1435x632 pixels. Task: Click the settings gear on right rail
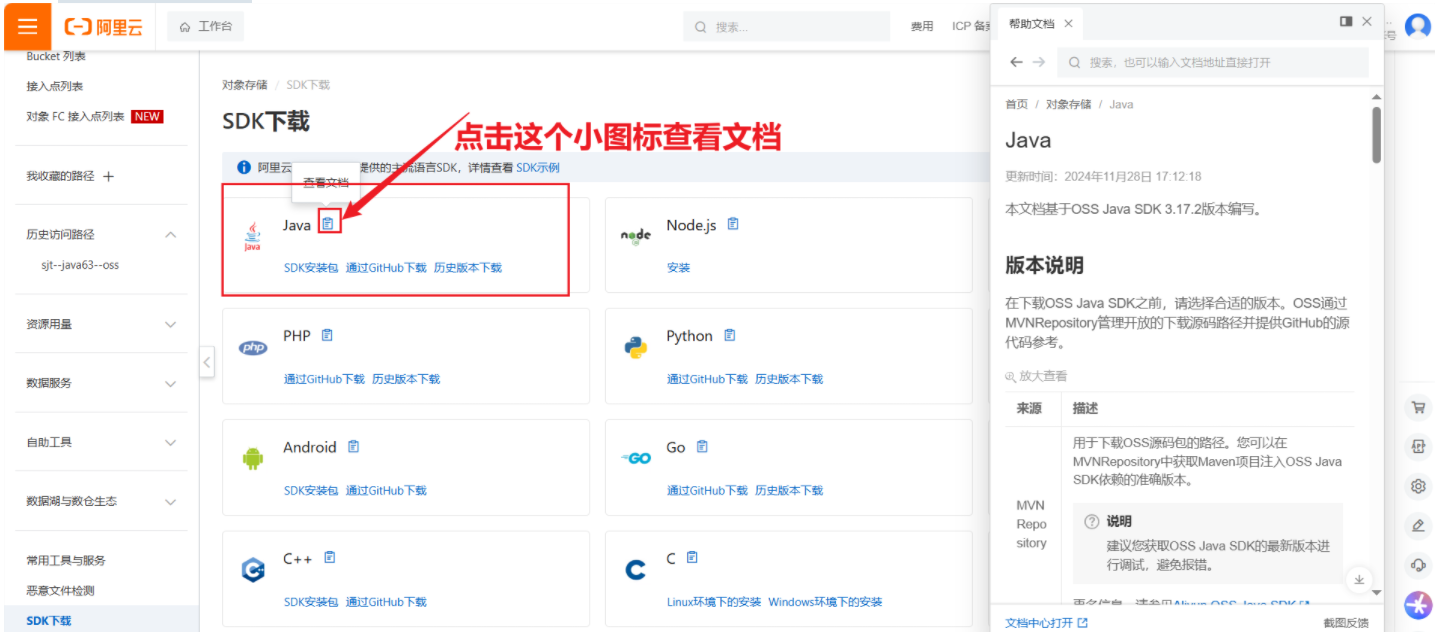click(1417, 486)
